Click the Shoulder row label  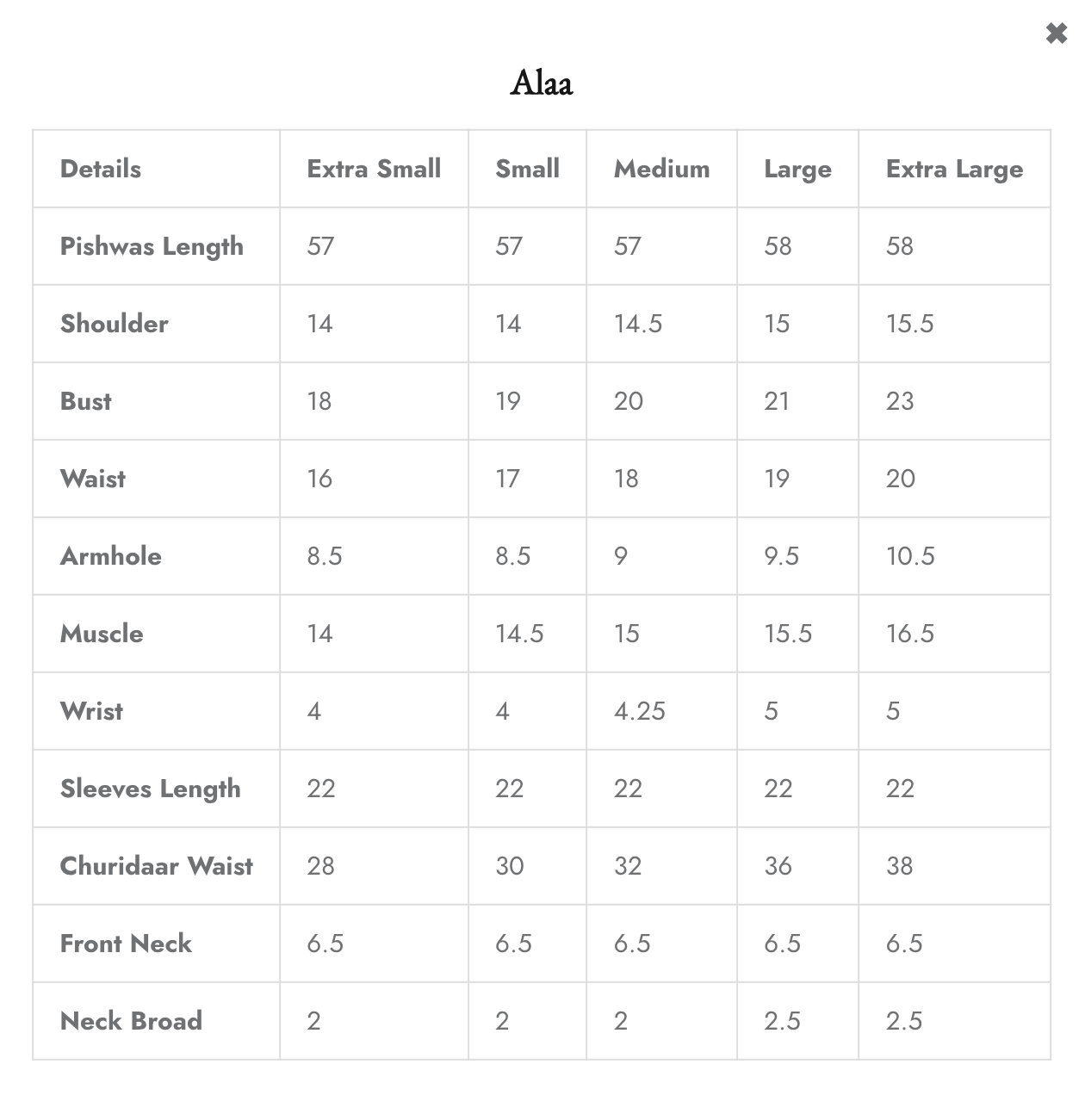[x=115, y=324]
